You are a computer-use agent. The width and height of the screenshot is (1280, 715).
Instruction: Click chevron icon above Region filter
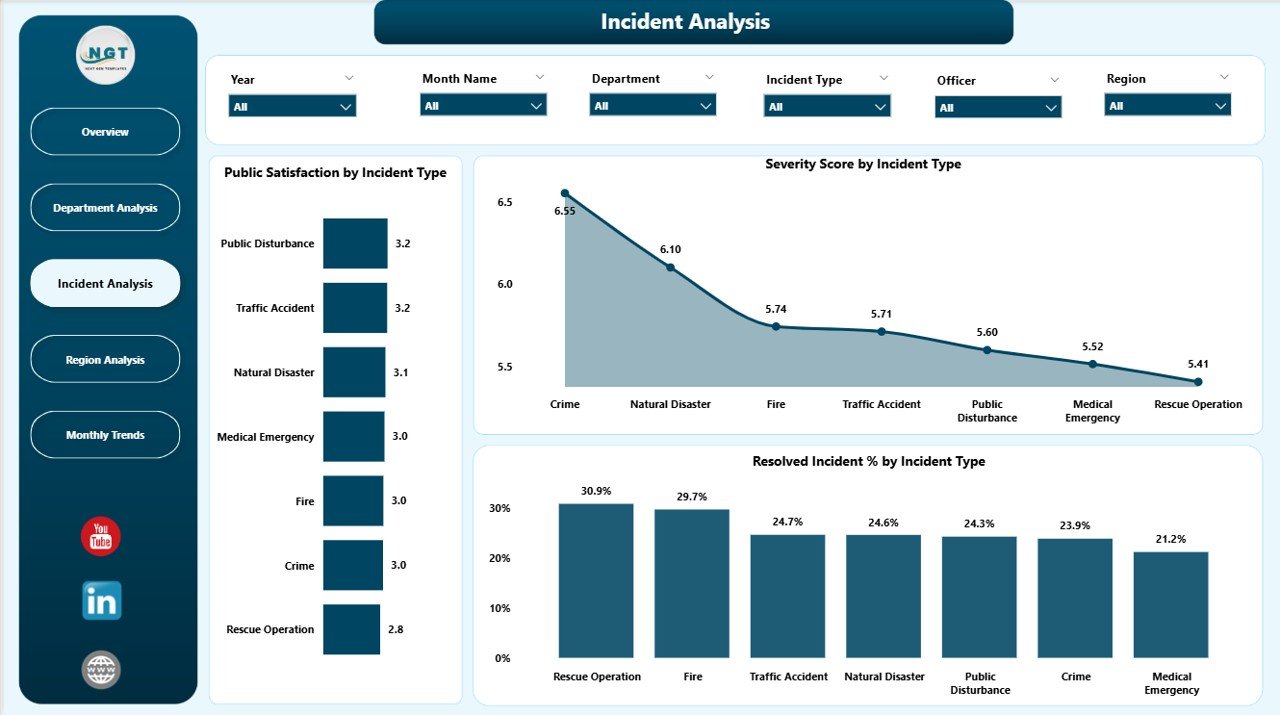pyautogui.click(x=1225, y=77)
